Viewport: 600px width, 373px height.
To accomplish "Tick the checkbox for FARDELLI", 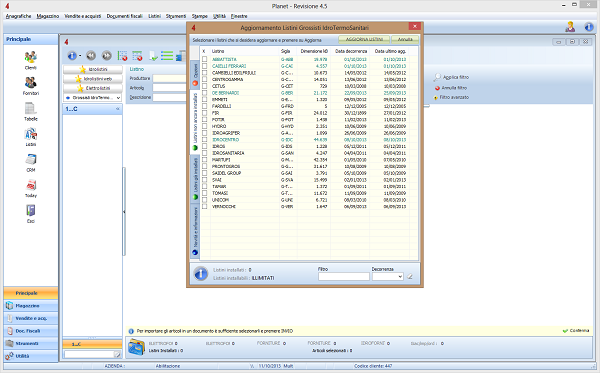I will tap(205, 106).
